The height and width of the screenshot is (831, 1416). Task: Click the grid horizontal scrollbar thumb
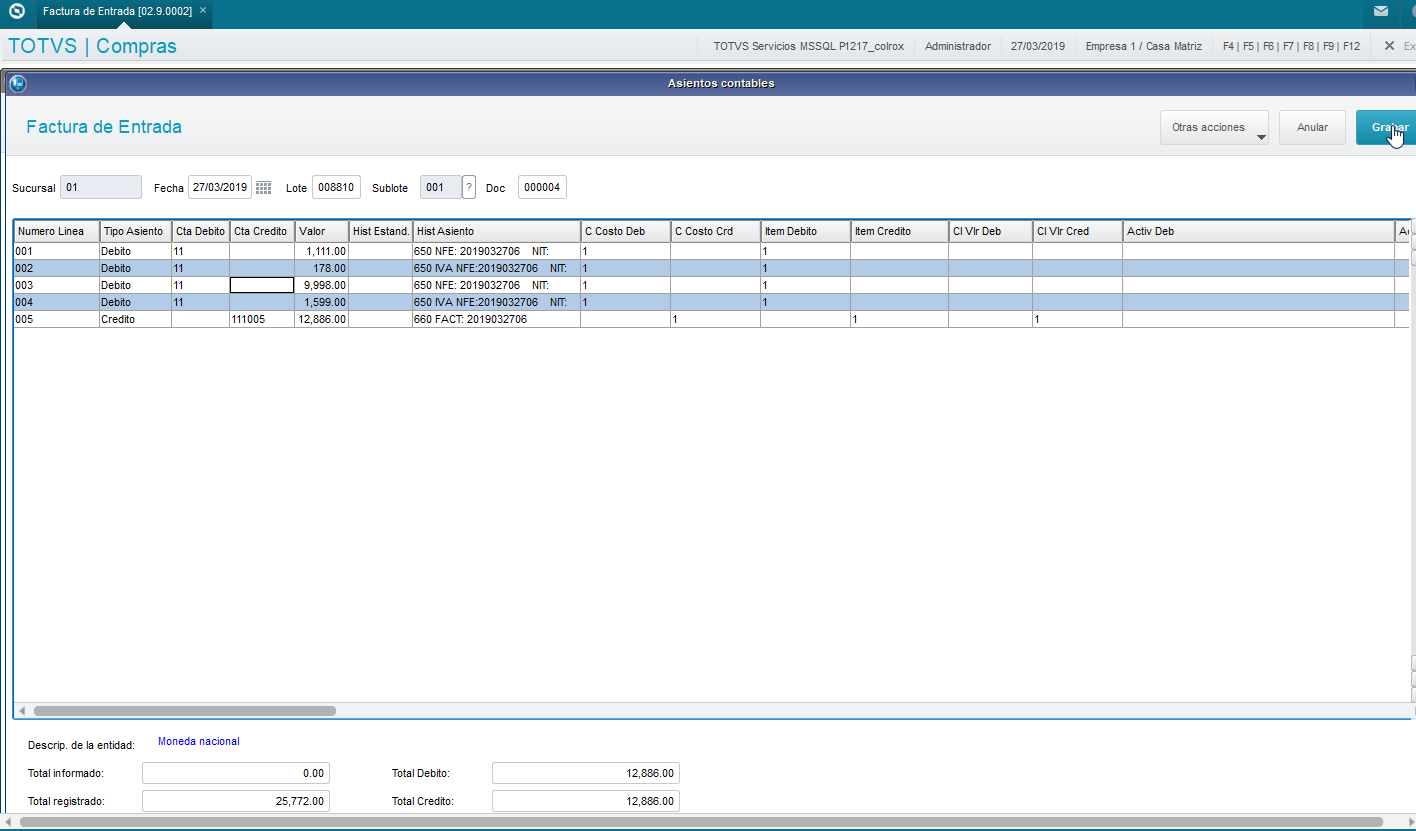click(185, 711)
